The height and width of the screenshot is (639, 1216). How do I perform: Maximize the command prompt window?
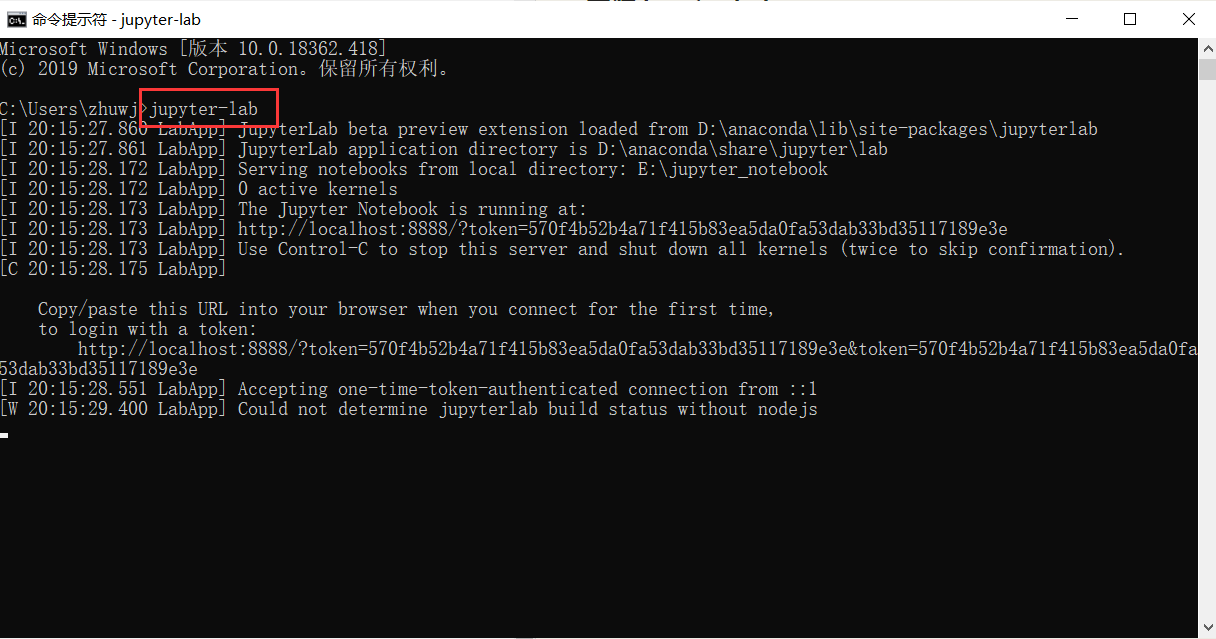click(x=1130, y=19)
